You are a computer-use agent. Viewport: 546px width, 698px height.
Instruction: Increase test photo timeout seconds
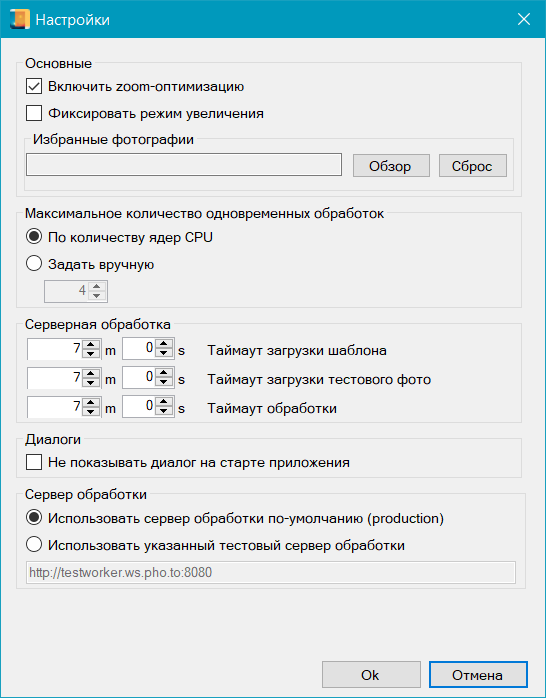pyautogui.click(x=164, y=373)
